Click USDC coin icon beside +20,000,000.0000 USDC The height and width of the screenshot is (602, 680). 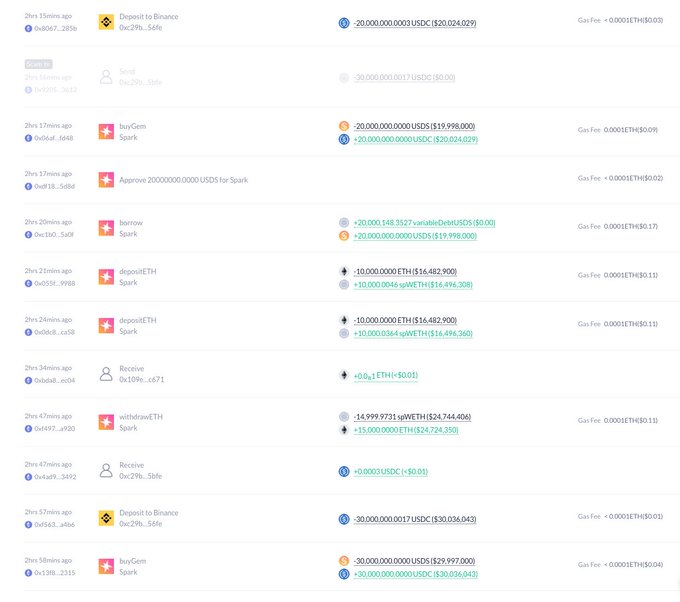[x=344, y=139]
